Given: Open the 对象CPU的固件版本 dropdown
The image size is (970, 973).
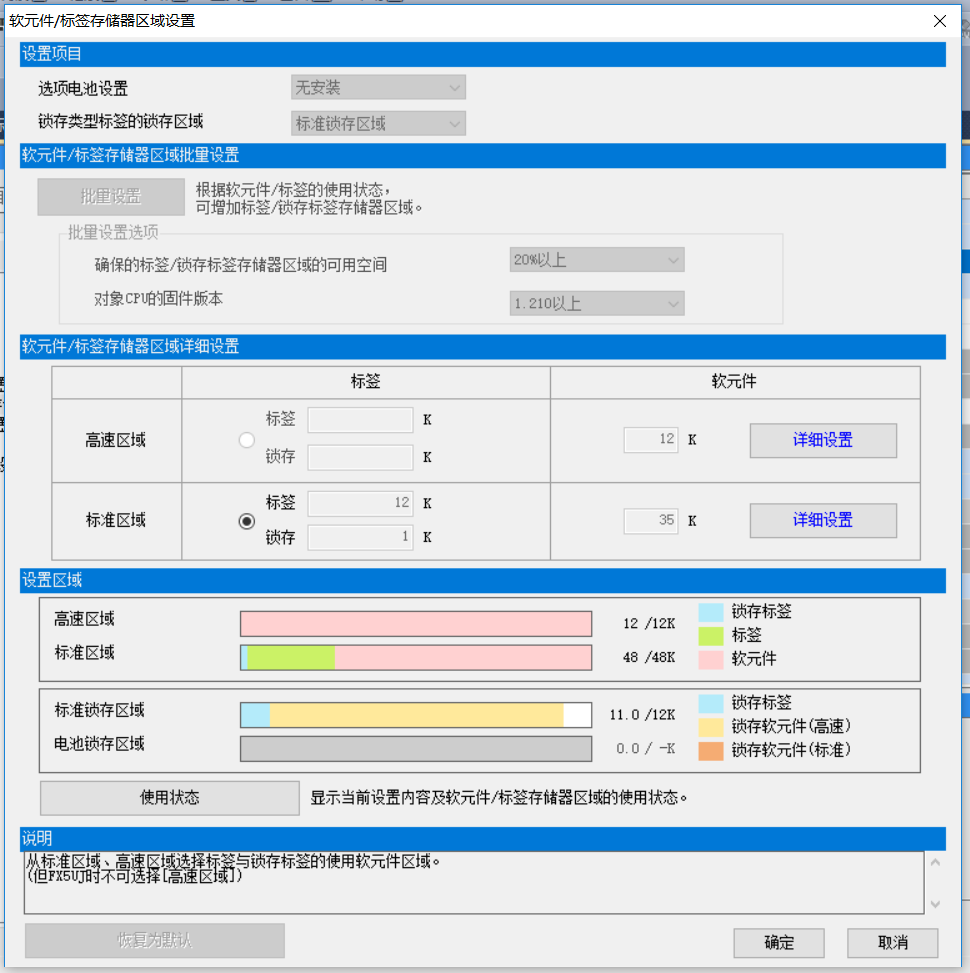Looking at the screenshot, I should [x=596, y=304].
